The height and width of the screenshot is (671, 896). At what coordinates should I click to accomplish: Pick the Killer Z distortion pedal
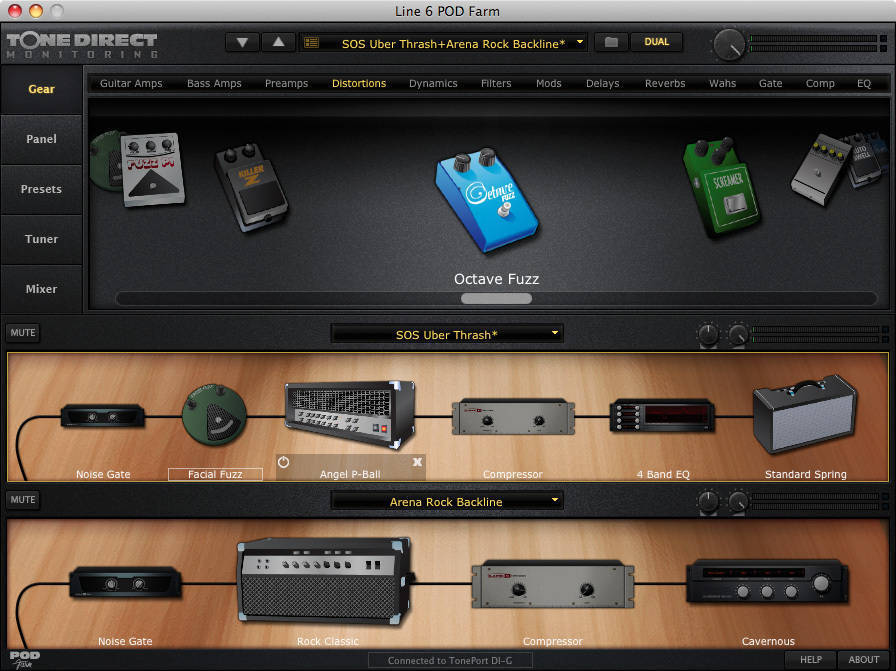251,187
